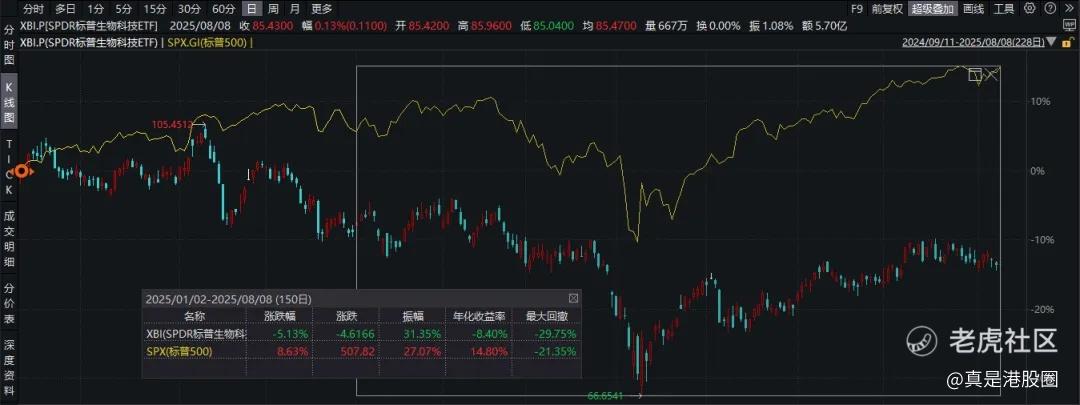Click the 振幅 column header
This screenshot has width=1080, height=405.
[x=413, y=316]
